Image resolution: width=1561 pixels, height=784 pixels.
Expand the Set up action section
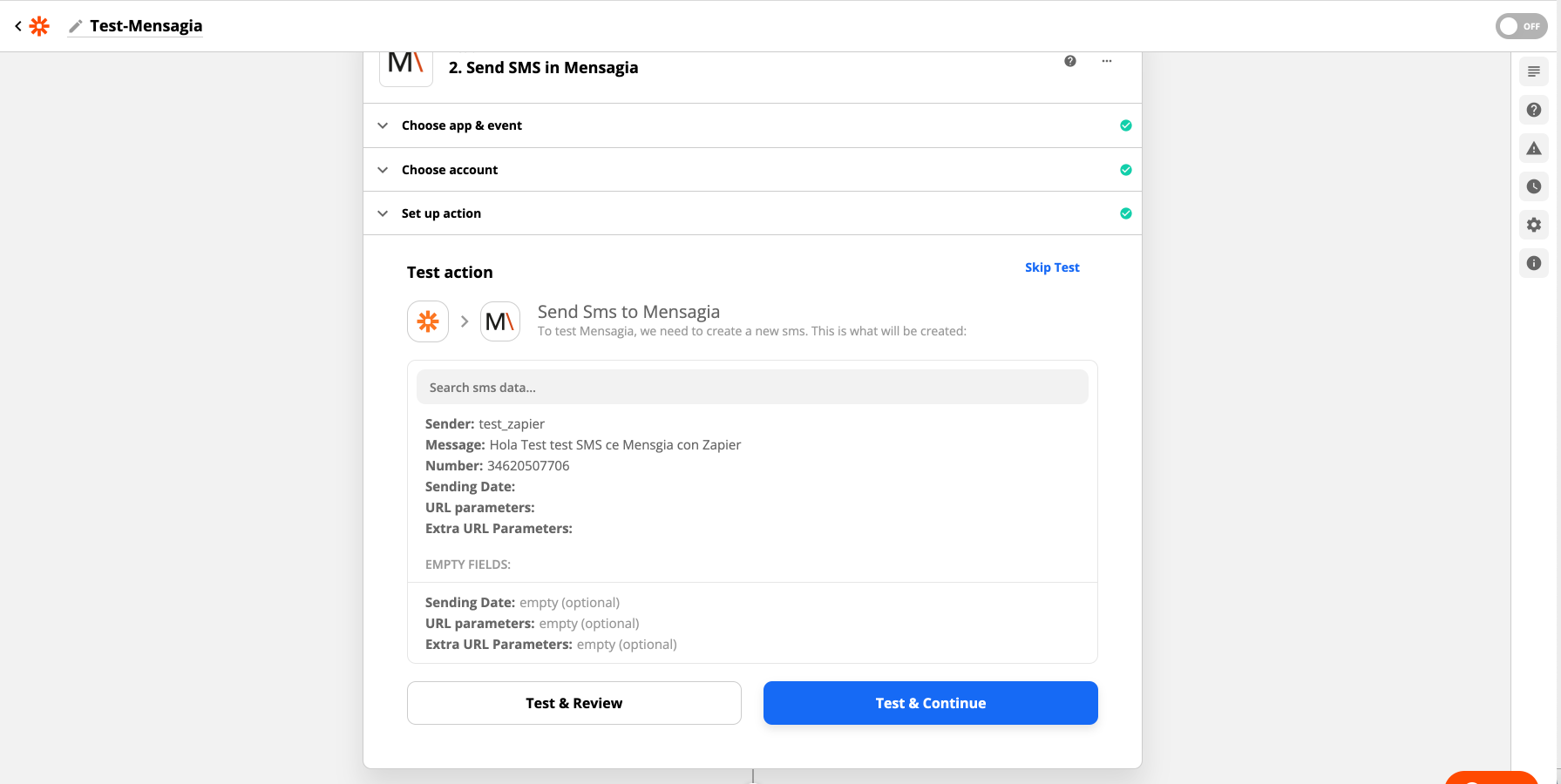click(x=441, y=213)
